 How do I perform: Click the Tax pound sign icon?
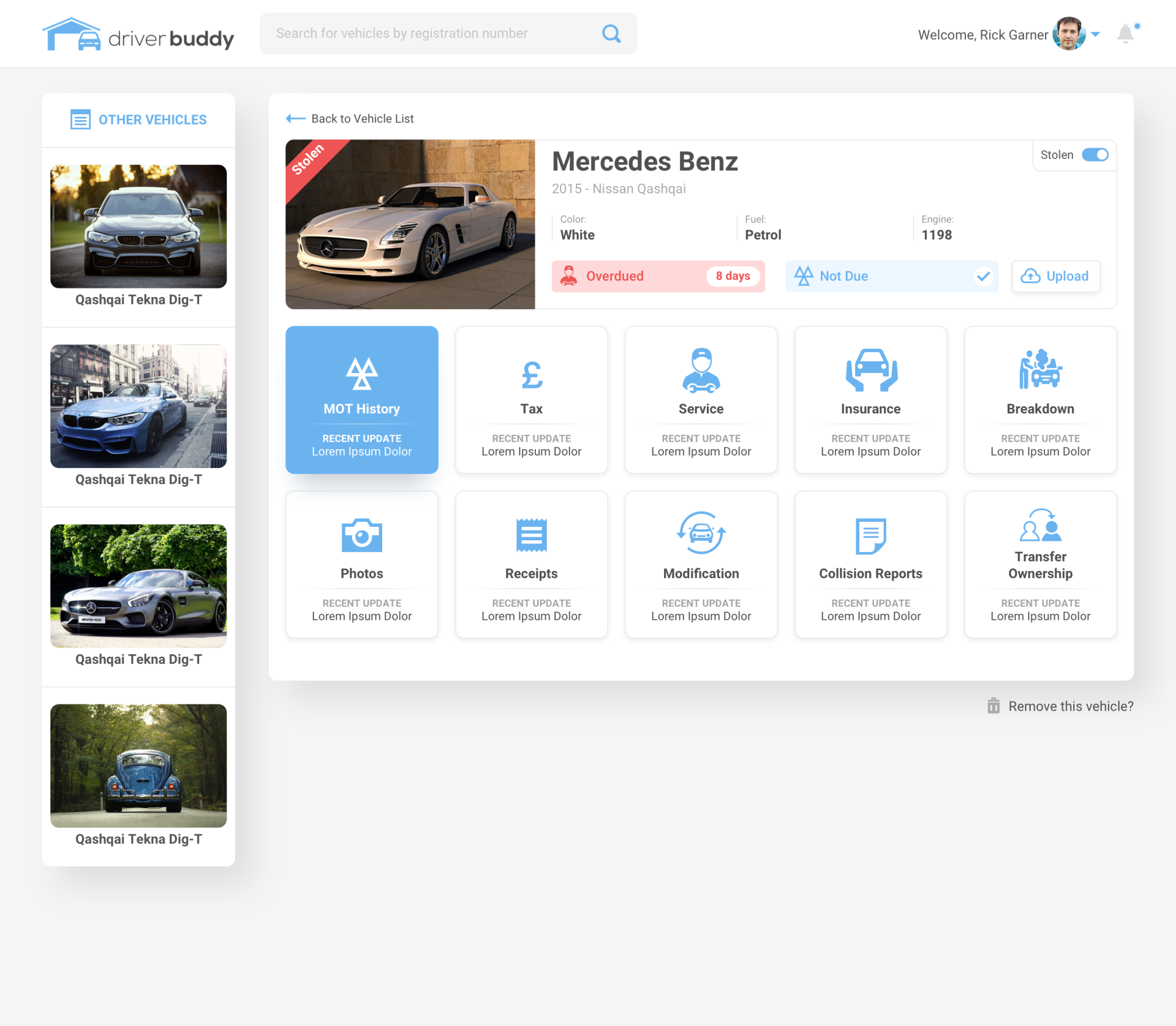click(x=532, y=375)
